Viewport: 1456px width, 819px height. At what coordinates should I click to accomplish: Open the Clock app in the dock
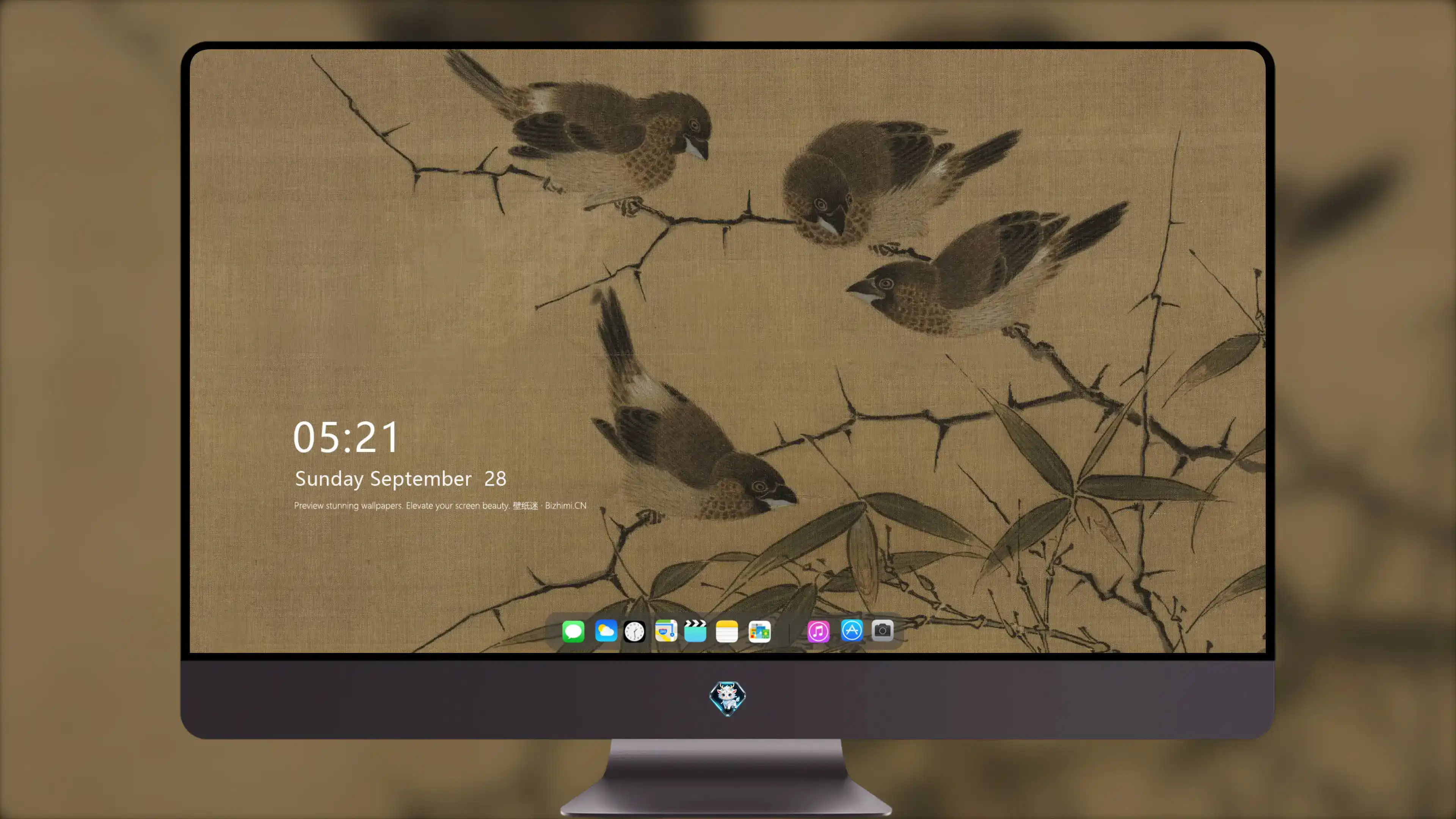click(634, 631)
